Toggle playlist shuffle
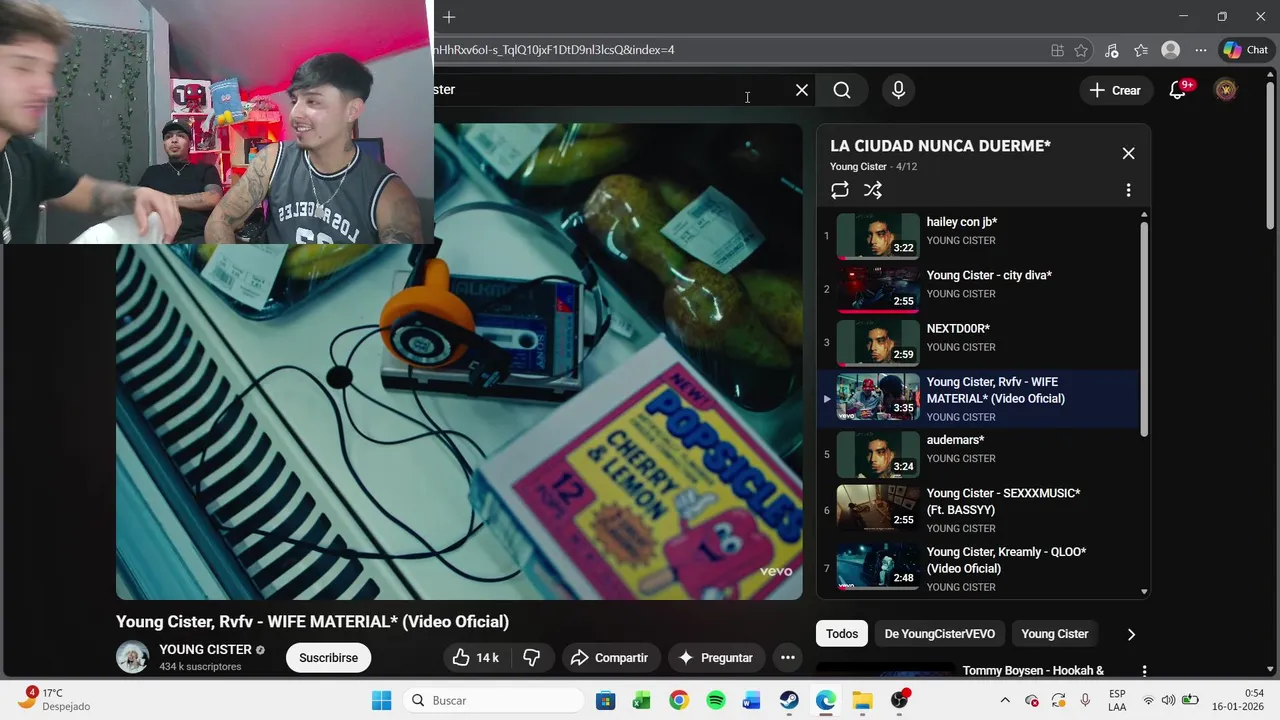 (873, 190)
